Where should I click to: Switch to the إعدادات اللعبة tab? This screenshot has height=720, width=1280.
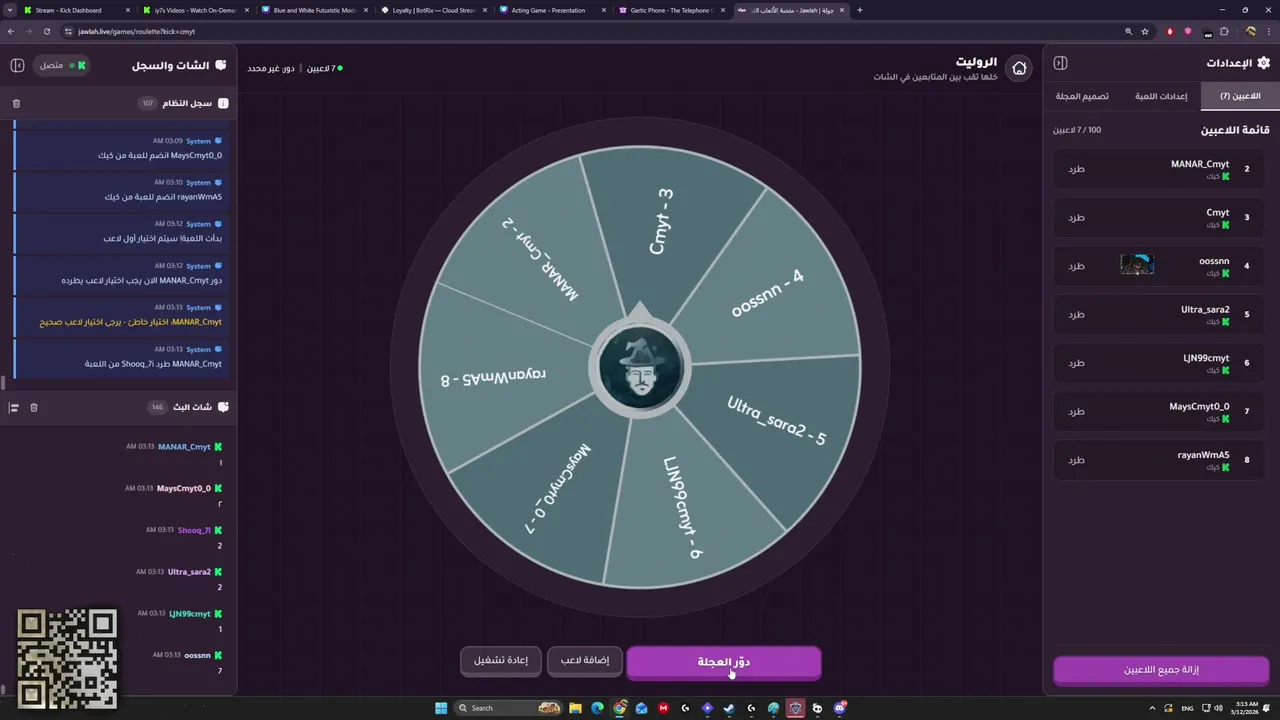1161,96
